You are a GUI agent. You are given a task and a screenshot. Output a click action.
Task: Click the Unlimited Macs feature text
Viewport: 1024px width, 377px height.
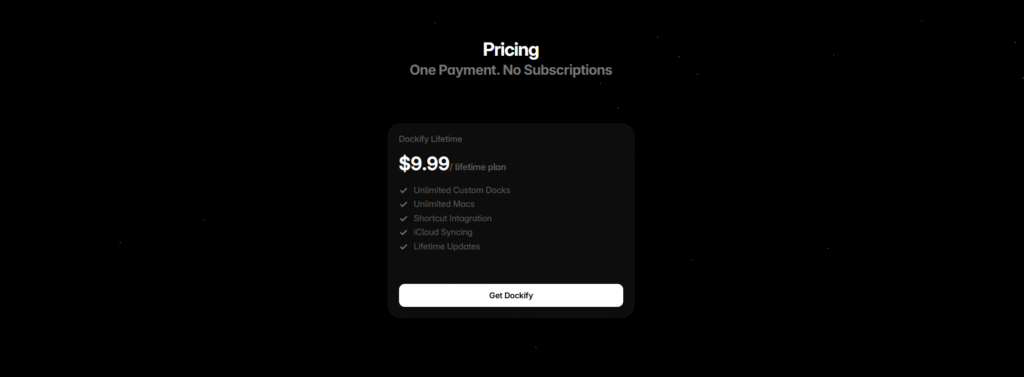tap(444, 204)
